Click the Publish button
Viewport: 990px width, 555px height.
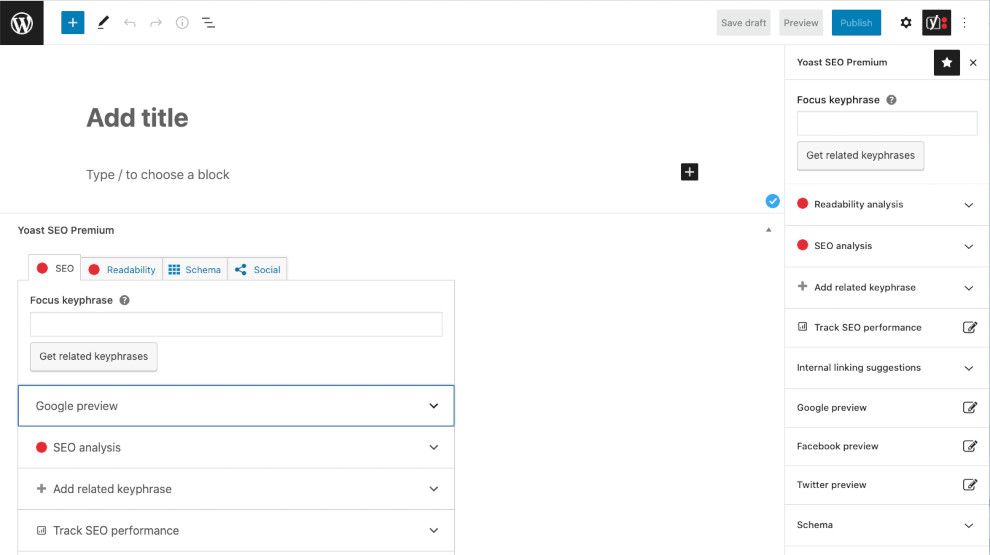pos(856,23)
